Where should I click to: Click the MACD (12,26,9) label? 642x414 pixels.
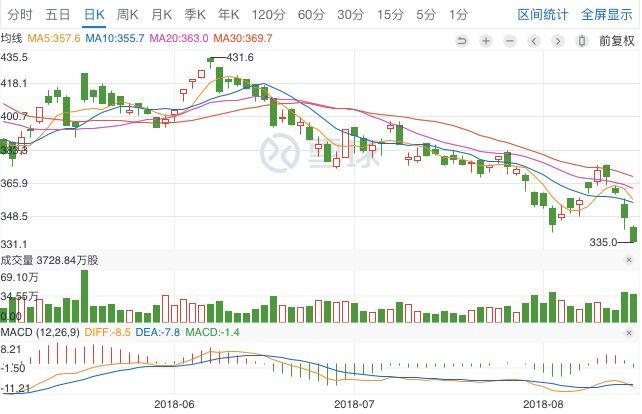pyautogui.click(x=40, y=332)
